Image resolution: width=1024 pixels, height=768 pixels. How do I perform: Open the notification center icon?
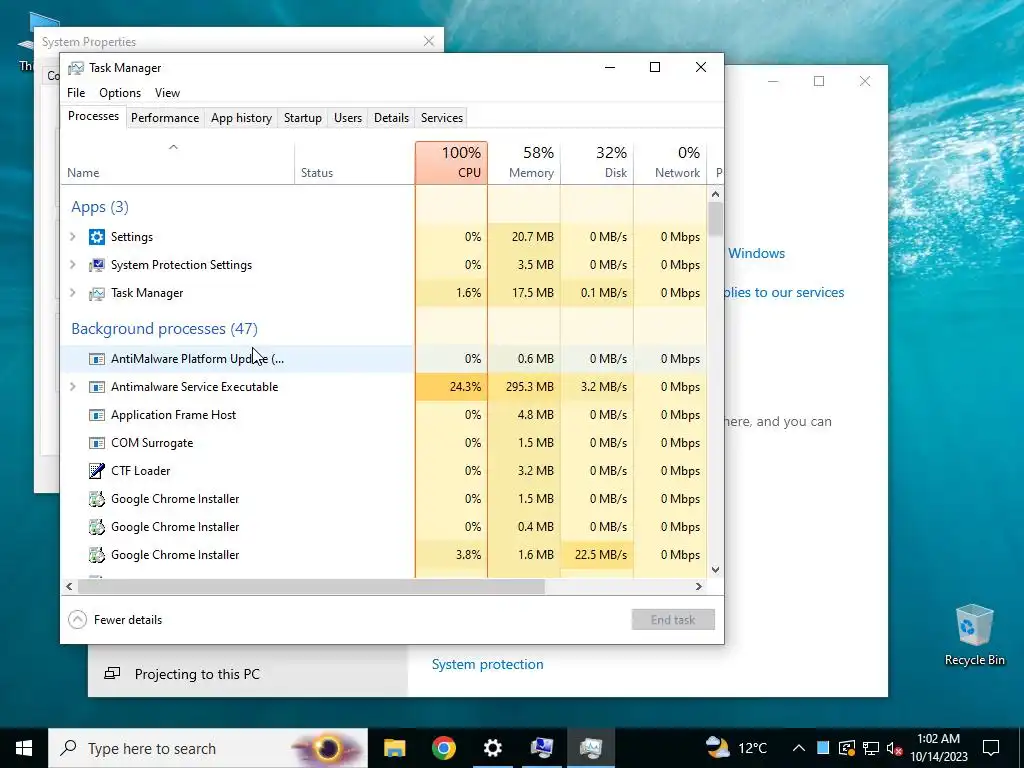991,748
